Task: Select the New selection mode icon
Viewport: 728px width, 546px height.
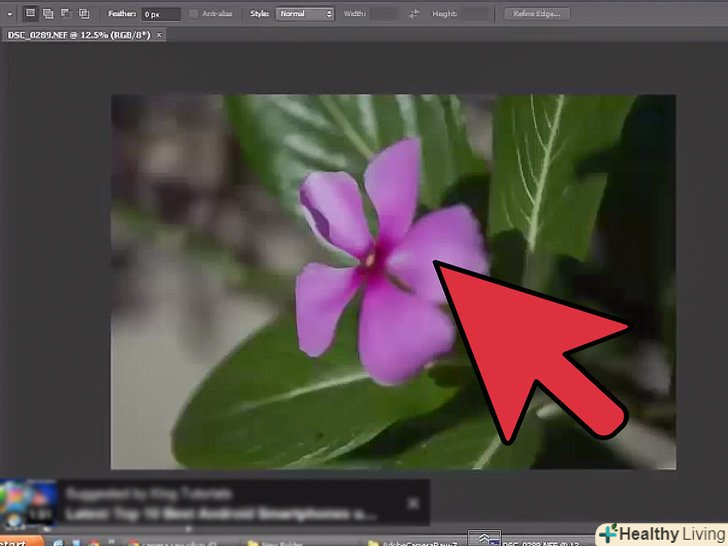Action: click(x=31, y=14)
